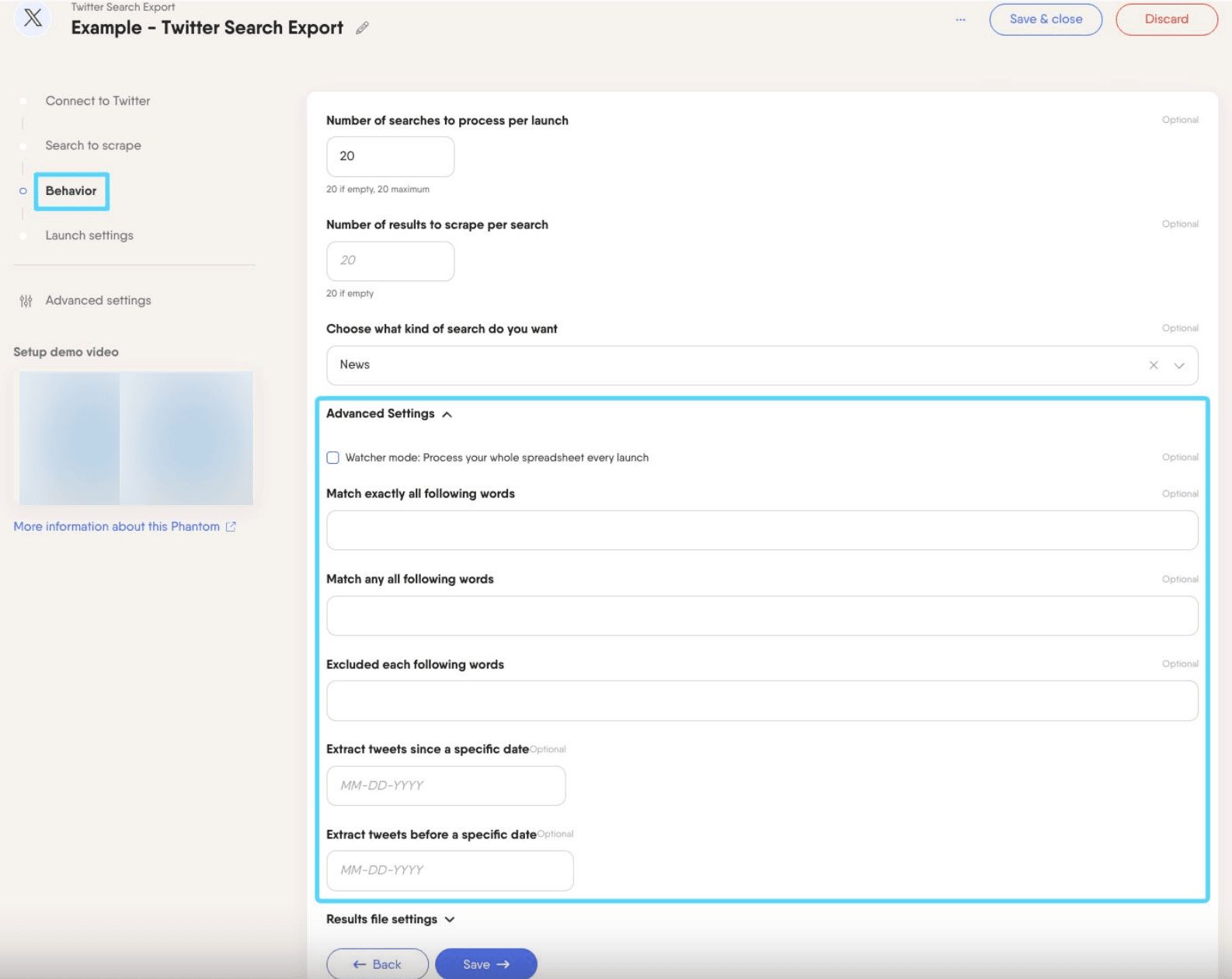1232x979 pixels.
Task: Collapse the Advanced Settings section
Action: [389, 414]
